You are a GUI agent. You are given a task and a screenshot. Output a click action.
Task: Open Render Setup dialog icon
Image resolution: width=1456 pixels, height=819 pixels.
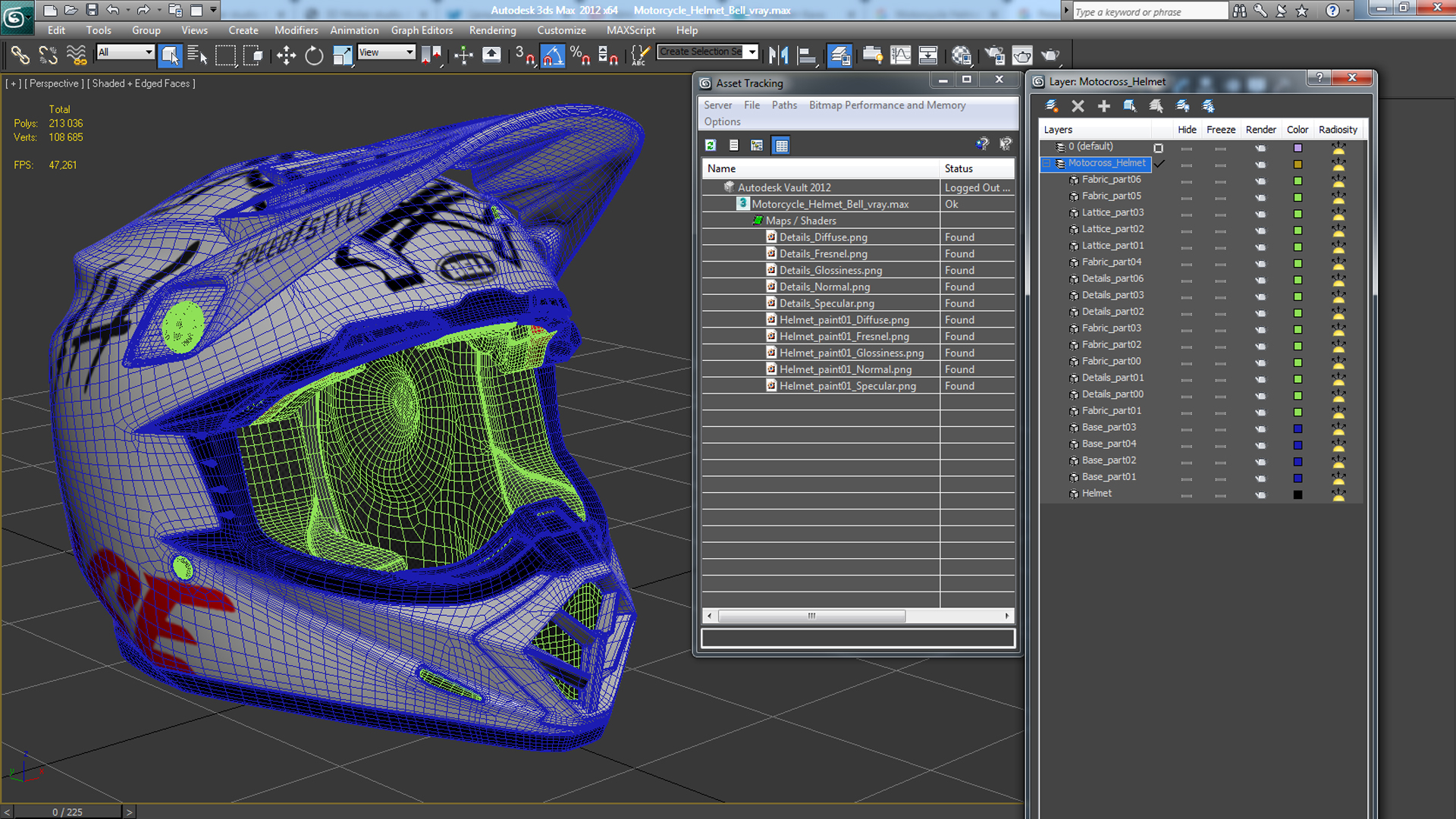tap(994, 55)
